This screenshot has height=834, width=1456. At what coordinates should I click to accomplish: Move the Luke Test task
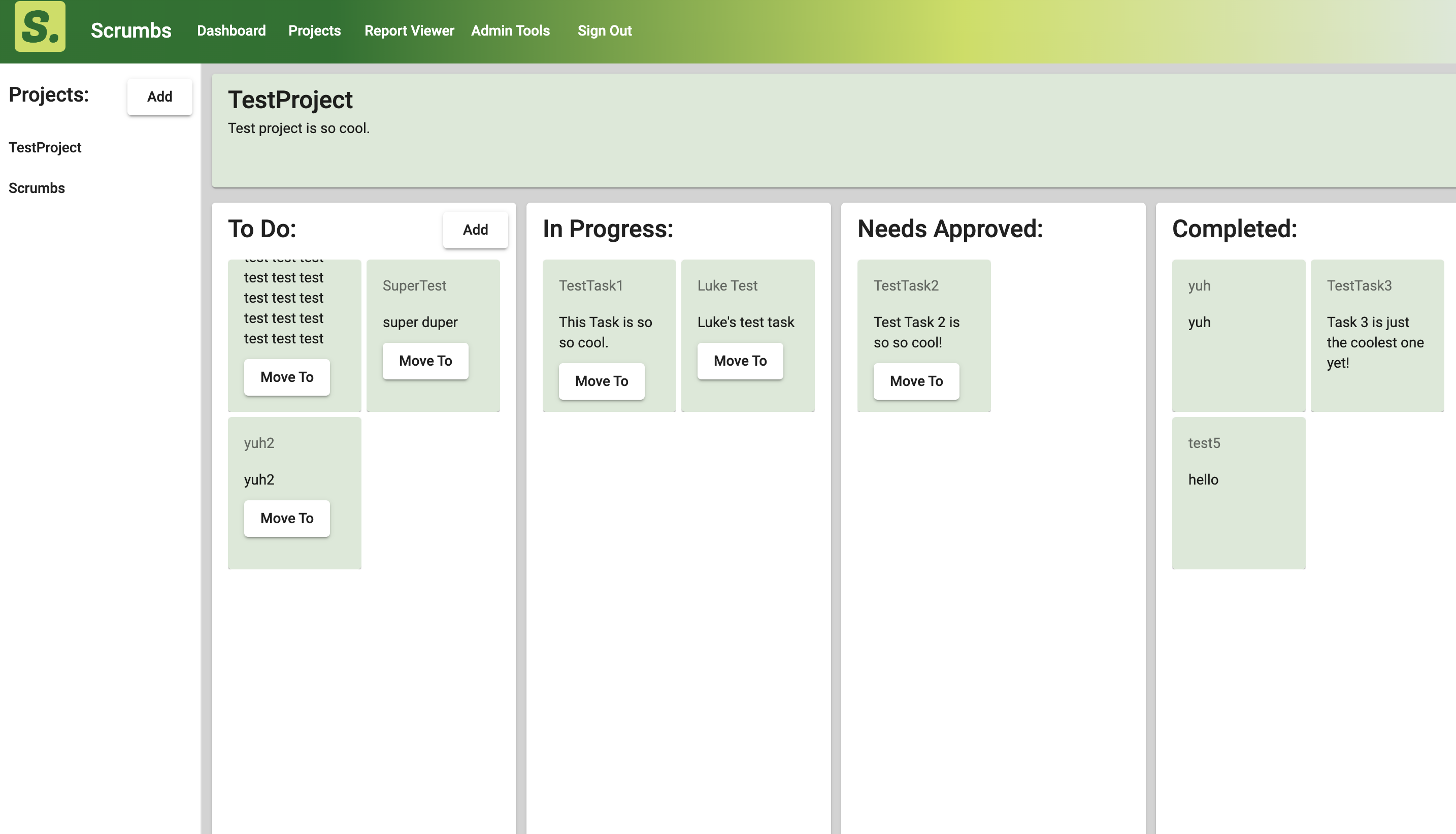click(740, 360)
